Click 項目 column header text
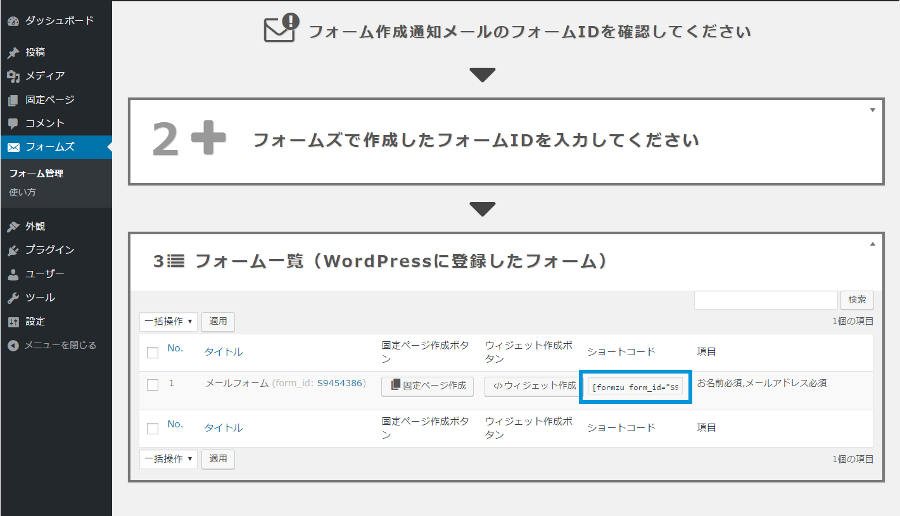 706,352
